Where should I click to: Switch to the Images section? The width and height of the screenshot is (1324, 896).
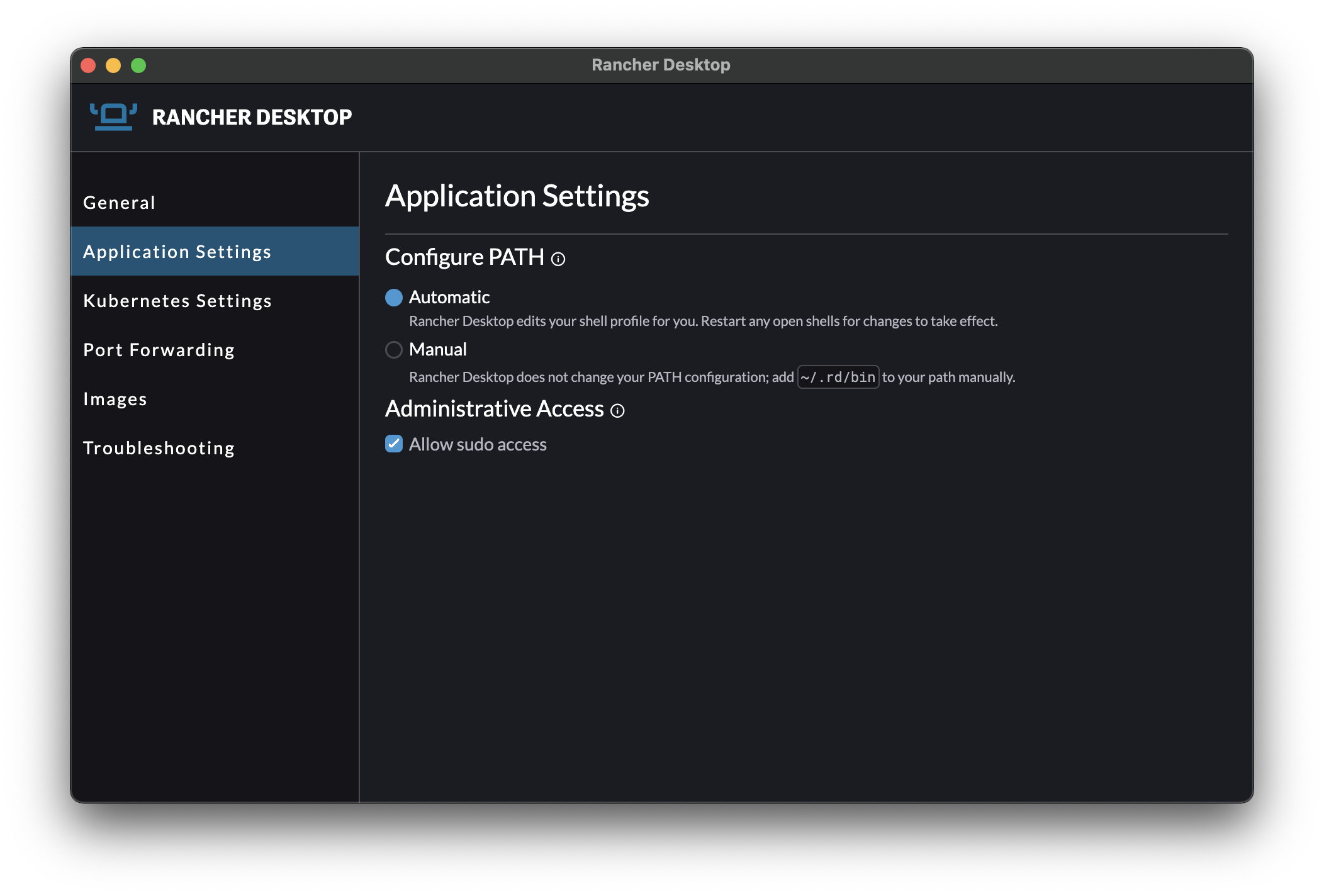115,399
